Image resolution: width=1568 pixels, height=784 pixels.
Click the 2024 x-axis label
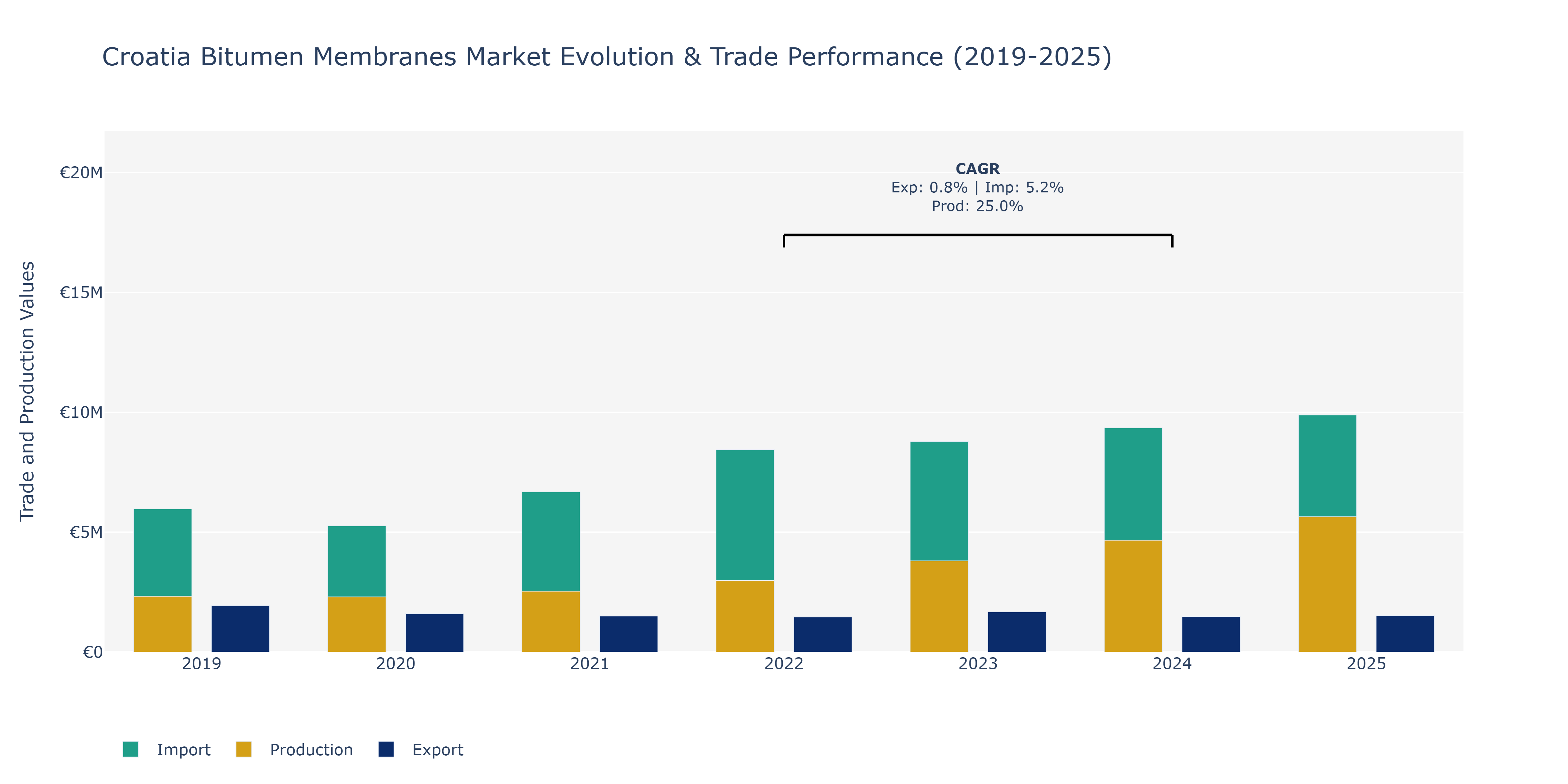(1172, 663)
